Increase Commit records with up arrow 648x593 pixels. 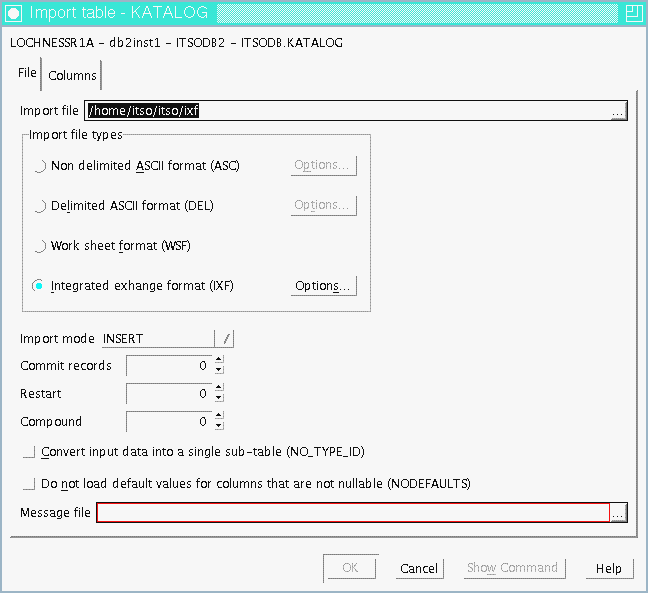pyautogui.click(x=219, y=361)
